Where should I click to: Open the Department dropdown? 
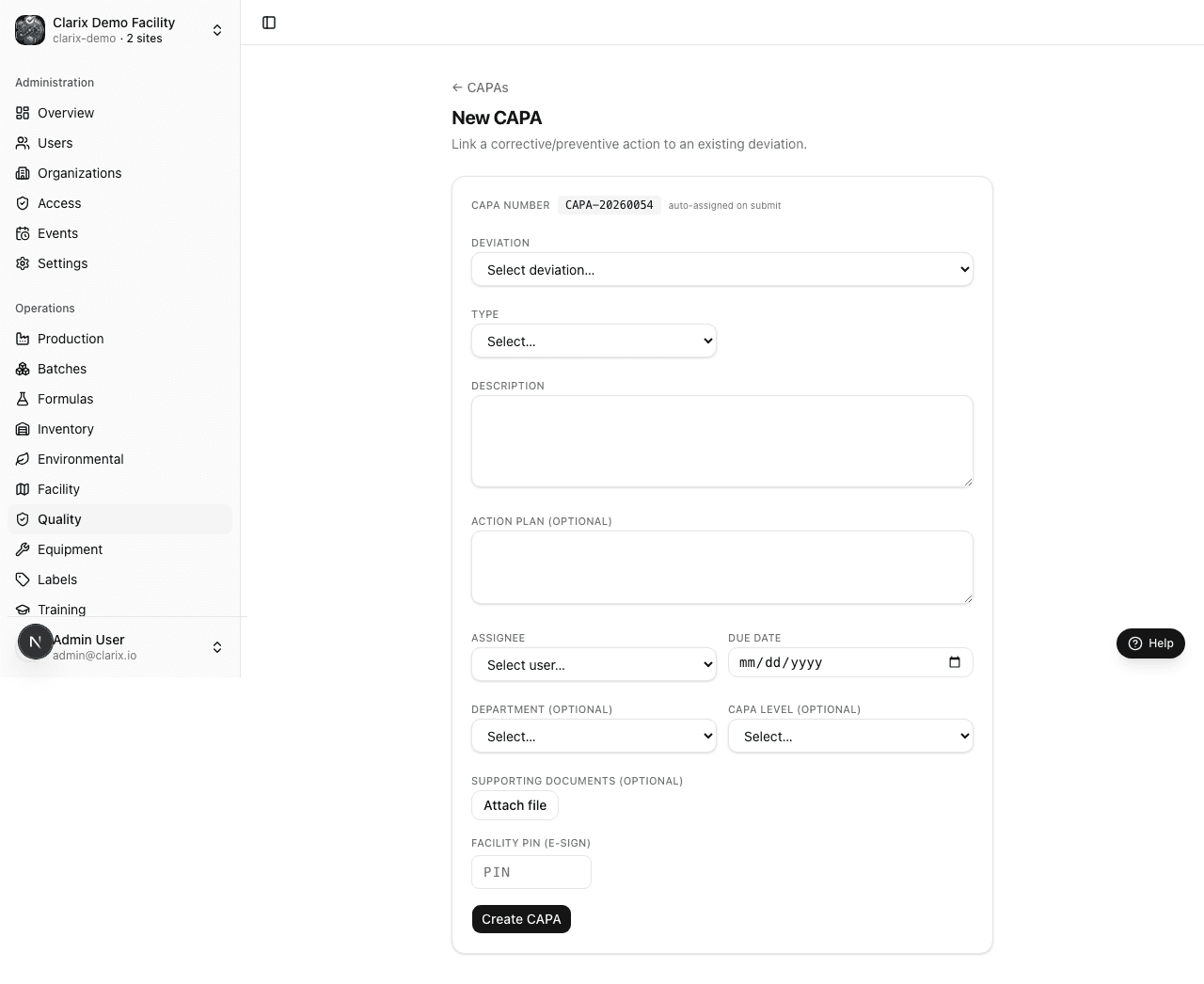click(x=594, y=737)
